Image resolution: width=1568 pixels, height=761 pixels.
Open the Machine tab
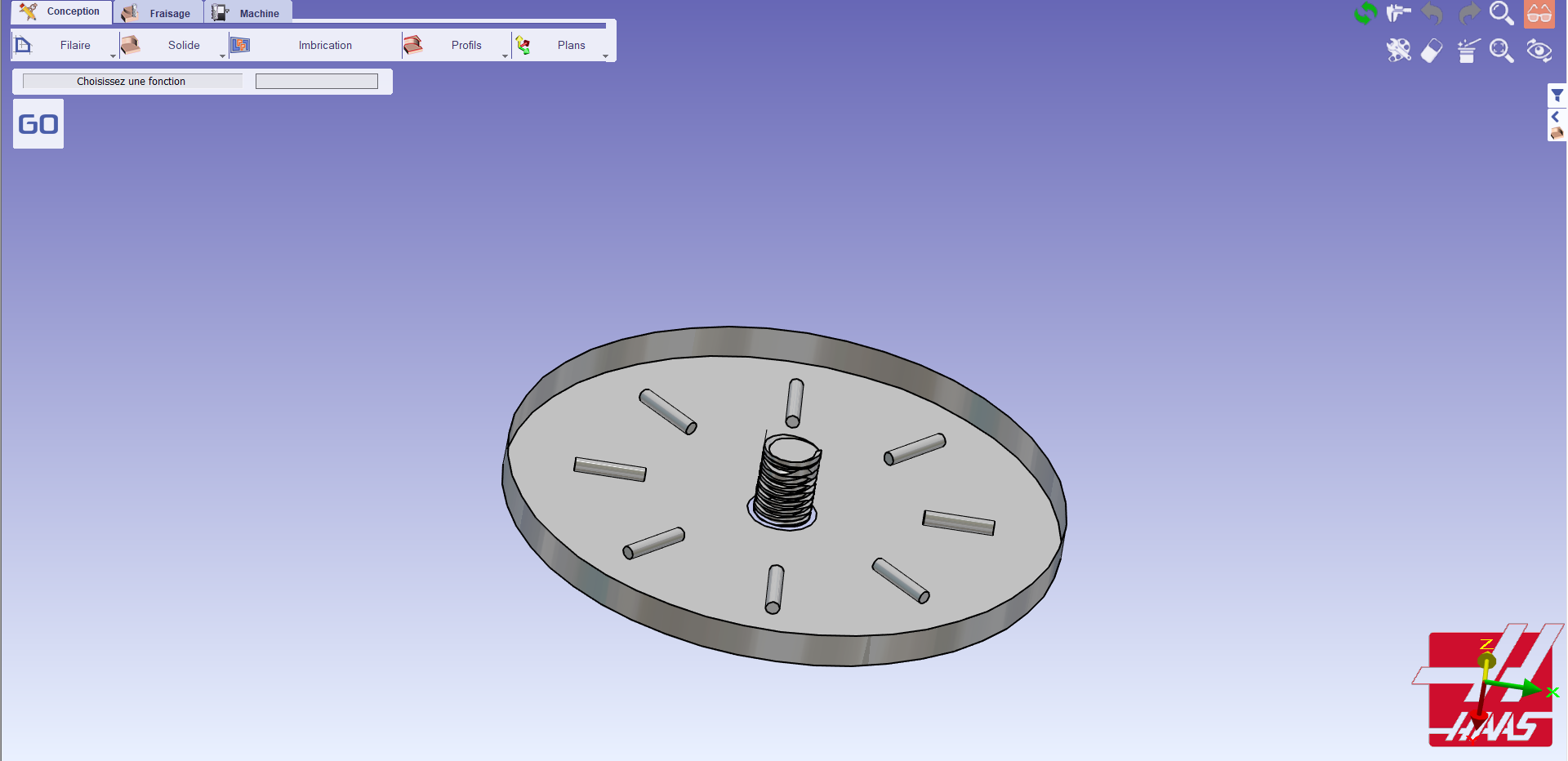[x=247, y=13]
